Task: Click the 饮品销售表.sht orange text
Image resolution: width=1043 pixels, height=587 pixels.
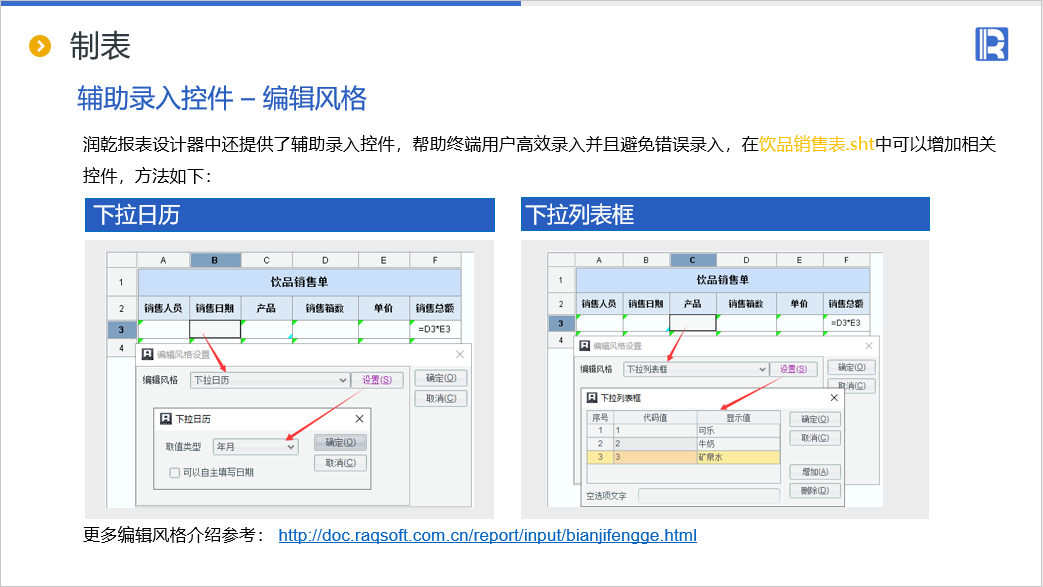Action: [x=816, y=144]
